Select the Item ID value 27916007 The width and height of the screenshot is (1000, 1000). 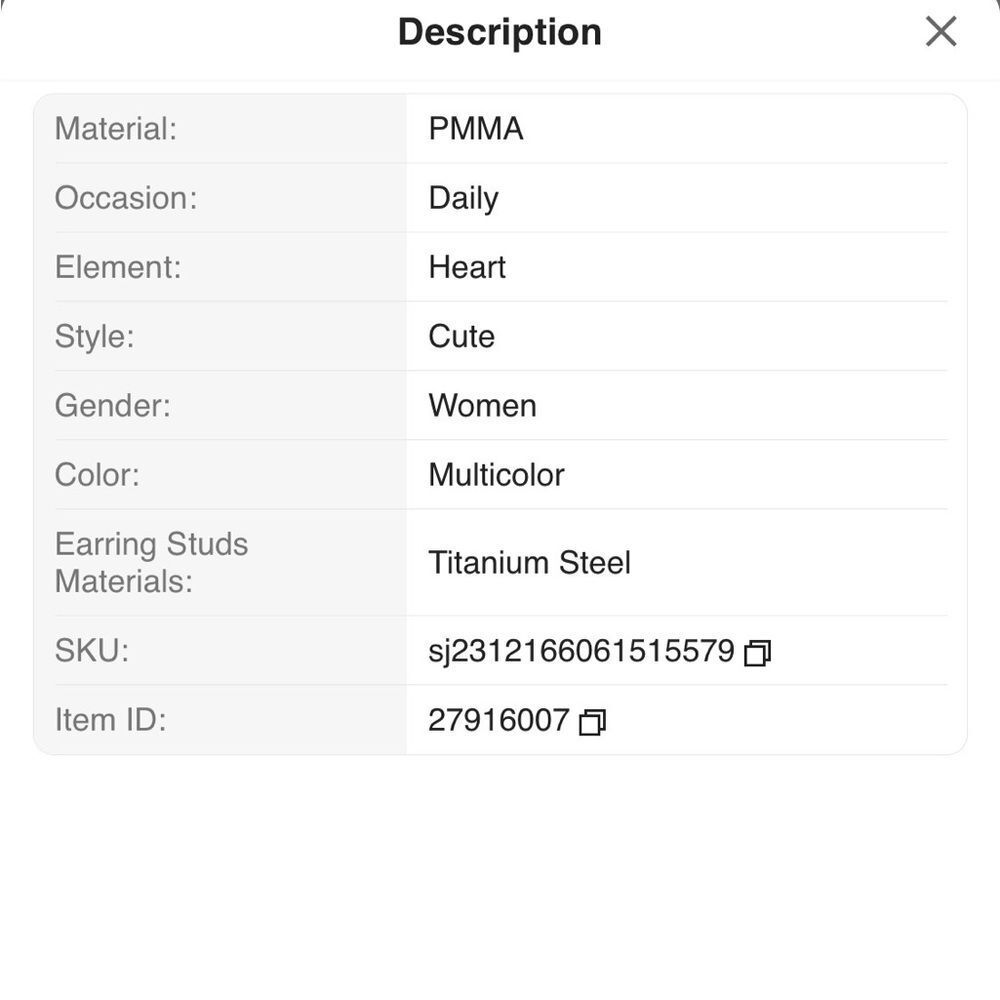pos(499,720)
